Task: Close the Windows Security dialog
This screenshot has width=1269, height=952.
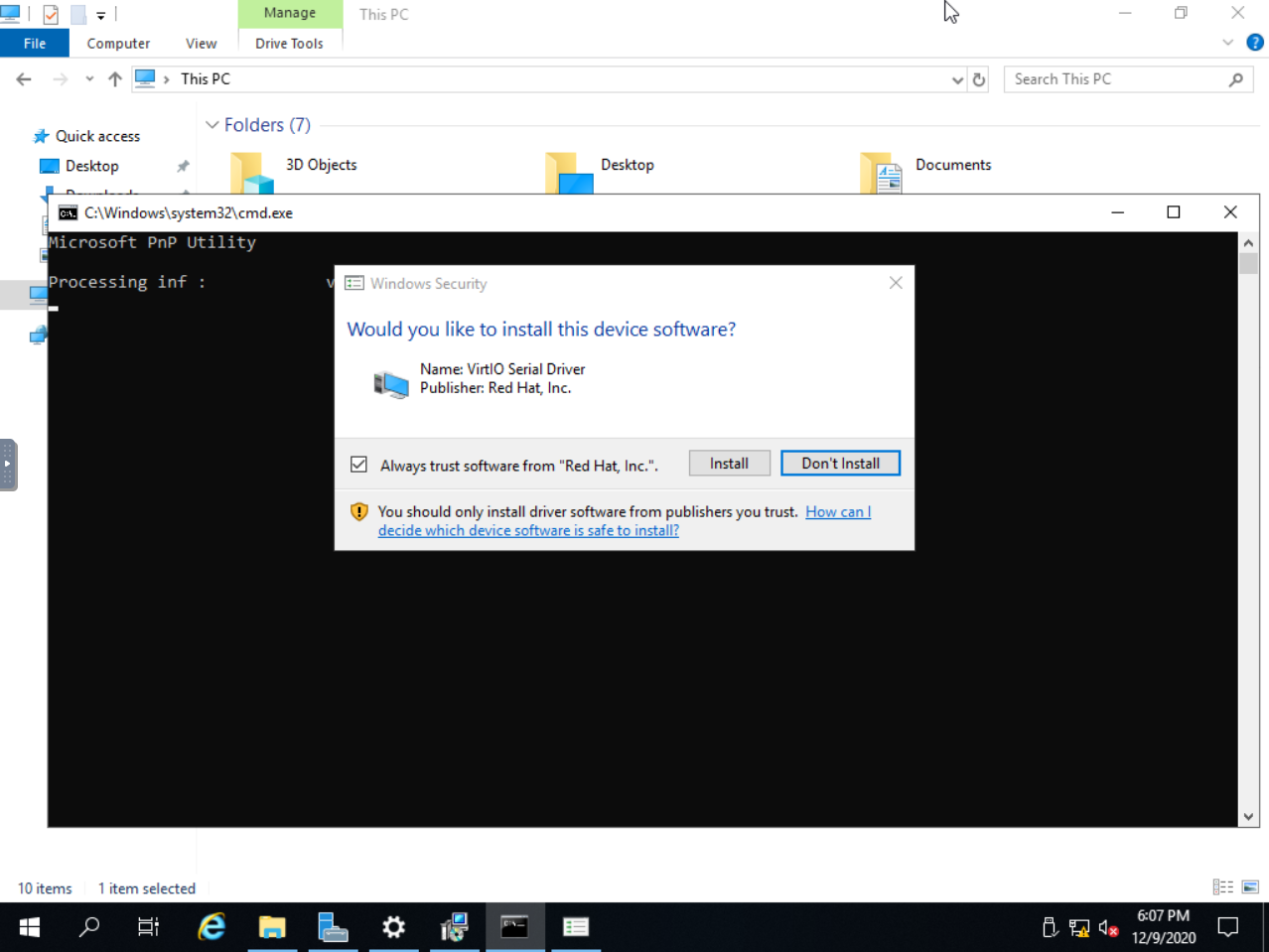Action: tap(896, 283)
